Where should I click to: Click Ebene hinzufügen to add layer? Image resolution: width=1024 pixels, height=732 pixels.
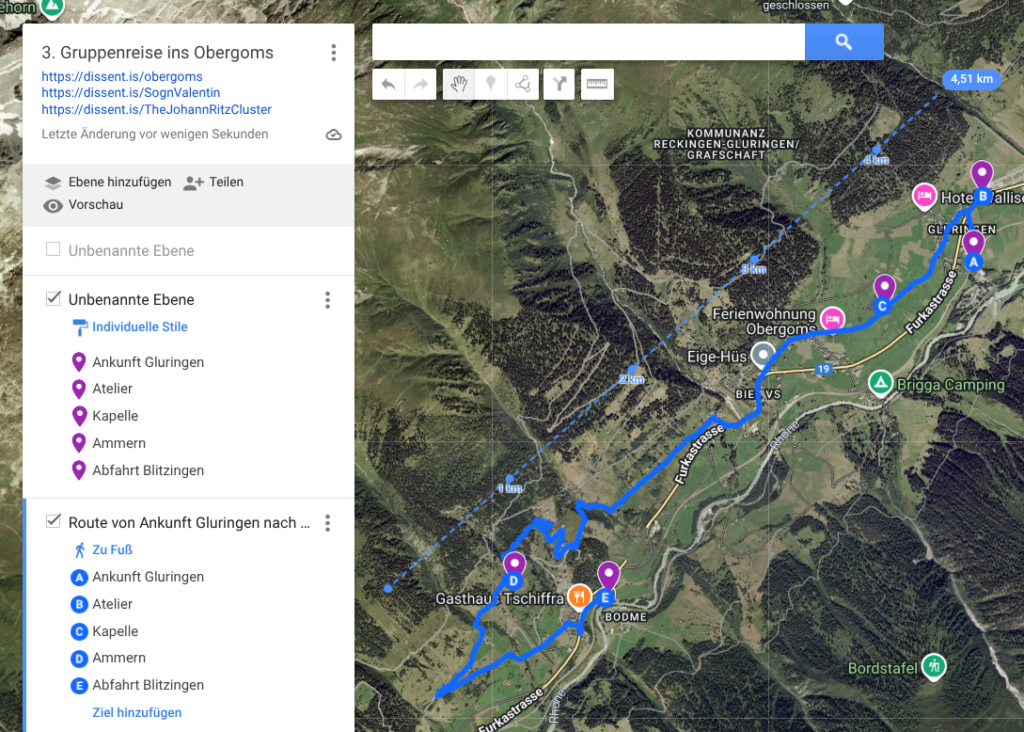[x=108, y=182]
